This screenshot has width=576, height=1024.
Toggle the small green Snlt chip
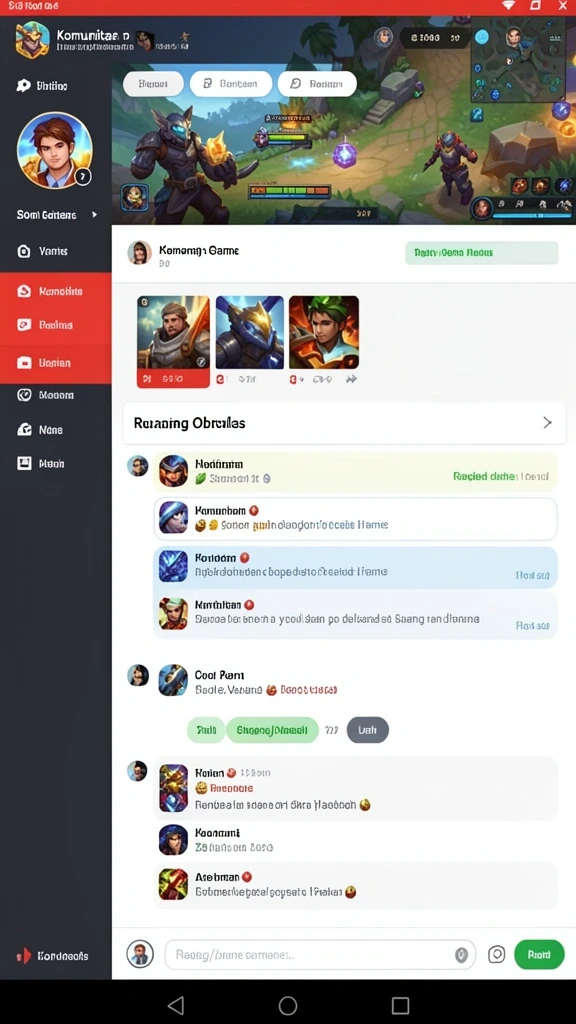coord(206,730)
